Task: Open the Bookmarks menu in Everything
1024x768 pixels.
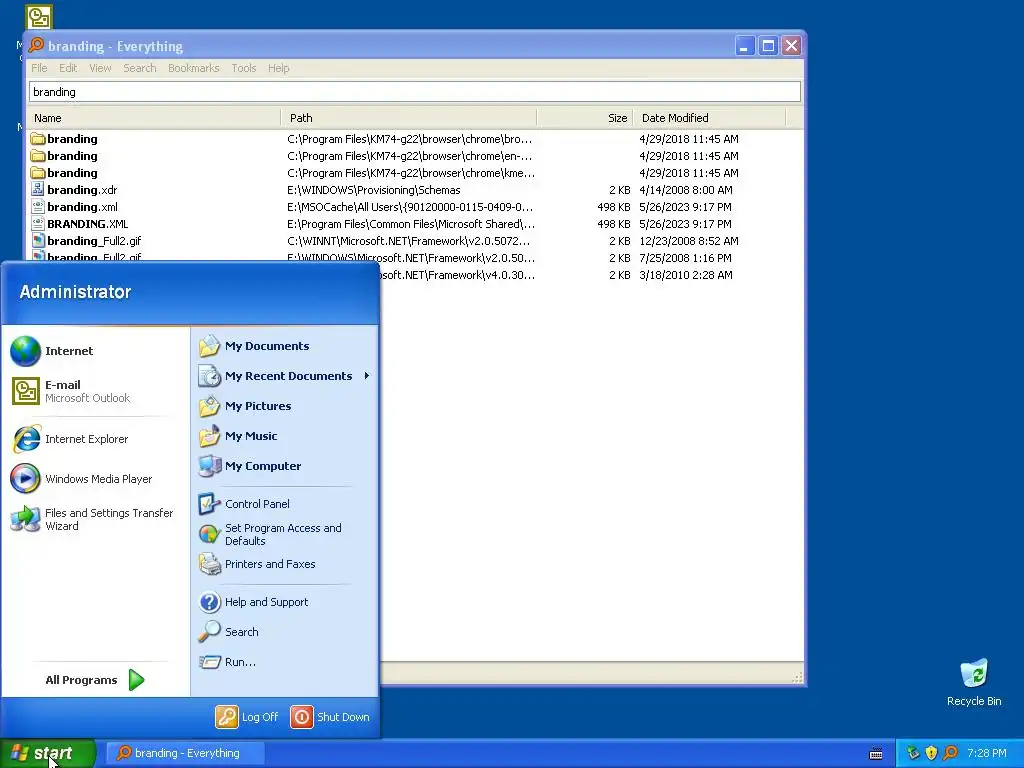Action: (x=193, y=68)
